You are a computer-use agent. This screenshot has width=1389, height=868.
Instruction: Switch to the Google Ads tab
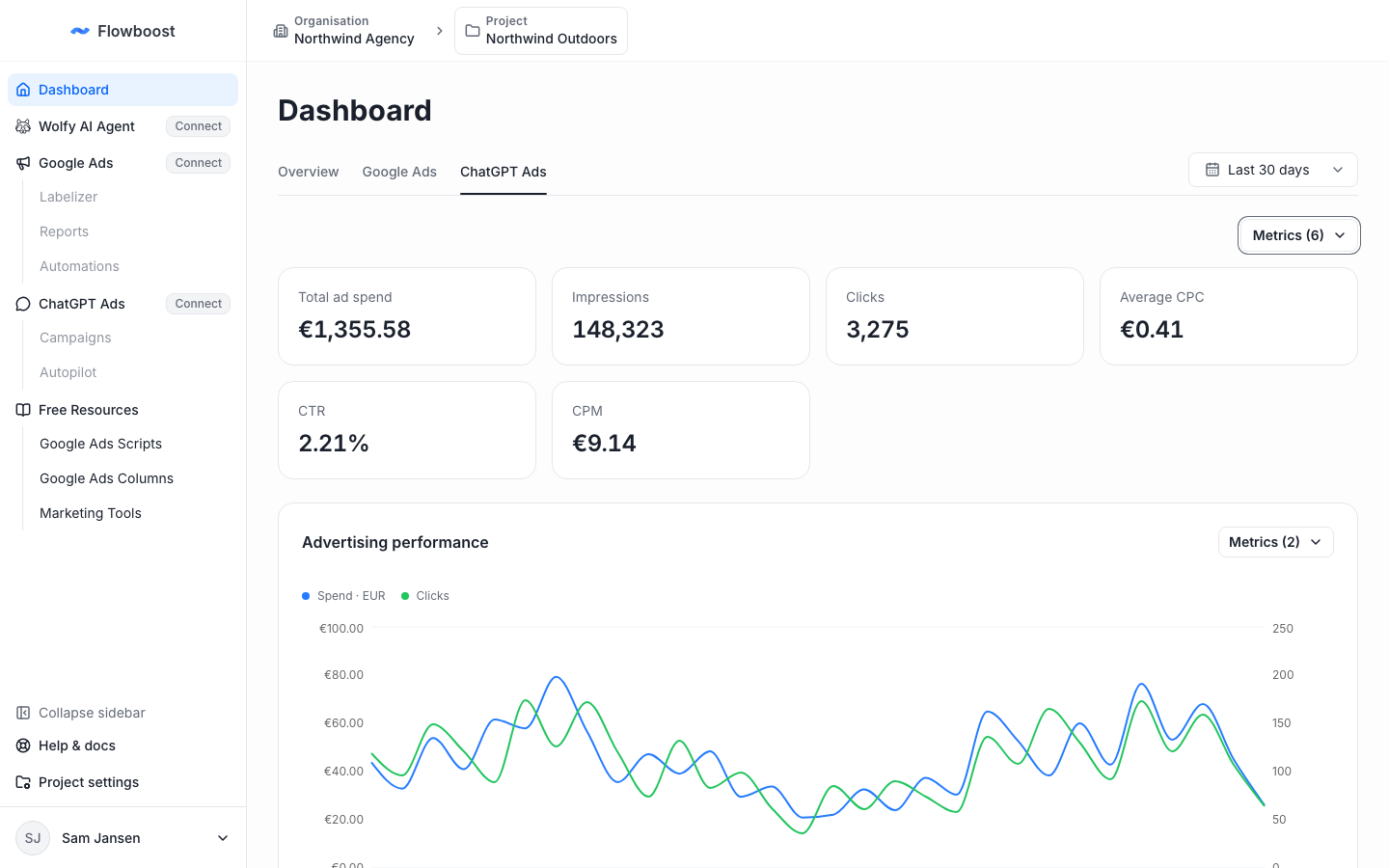(399, 172)
